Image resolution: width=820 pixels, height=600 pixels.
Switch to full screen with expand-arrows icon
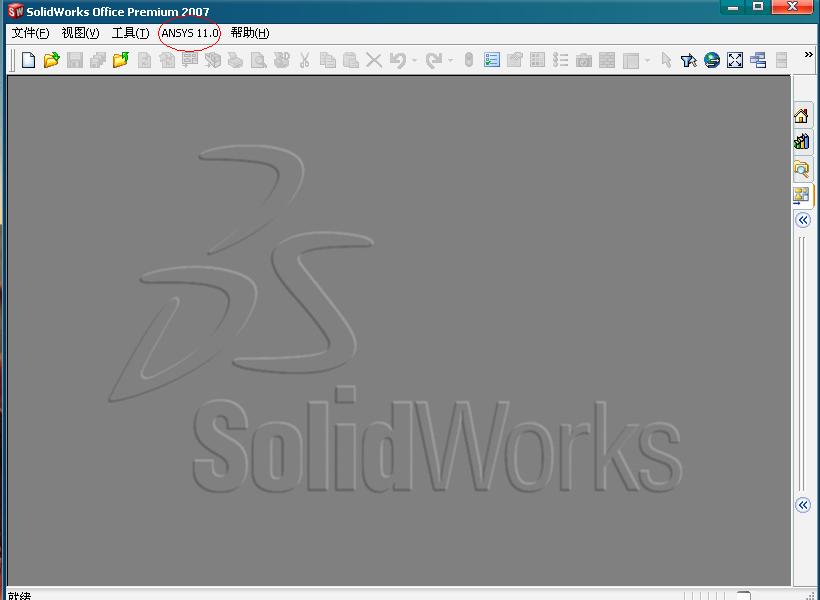[x=735, y=60]
